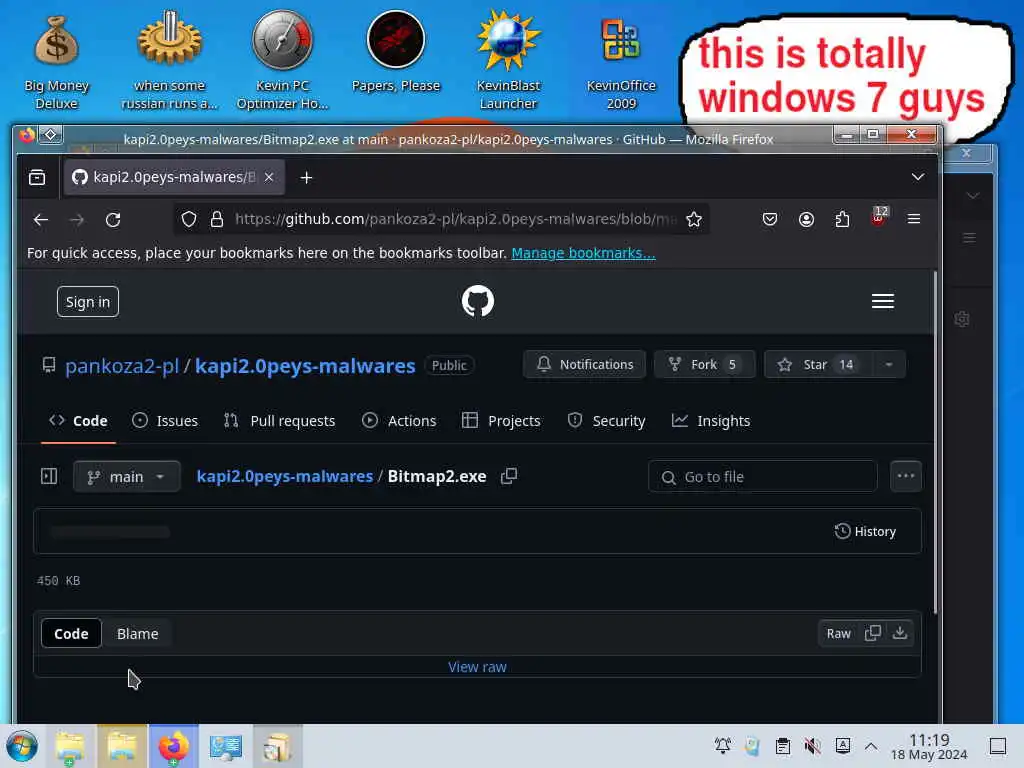Click the Sign in button
Viewport: 1024px width, 768px height.
(x=88, y=302)
